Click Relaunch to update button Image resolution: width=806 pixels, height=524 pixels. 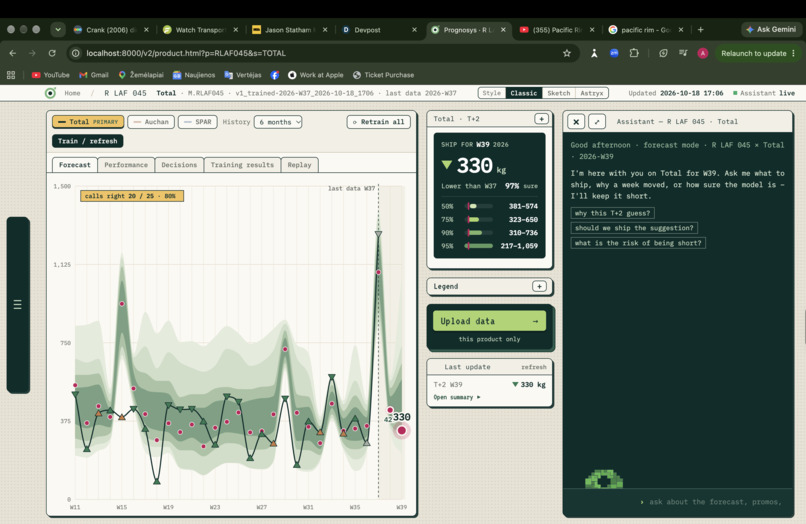point(754,53)
